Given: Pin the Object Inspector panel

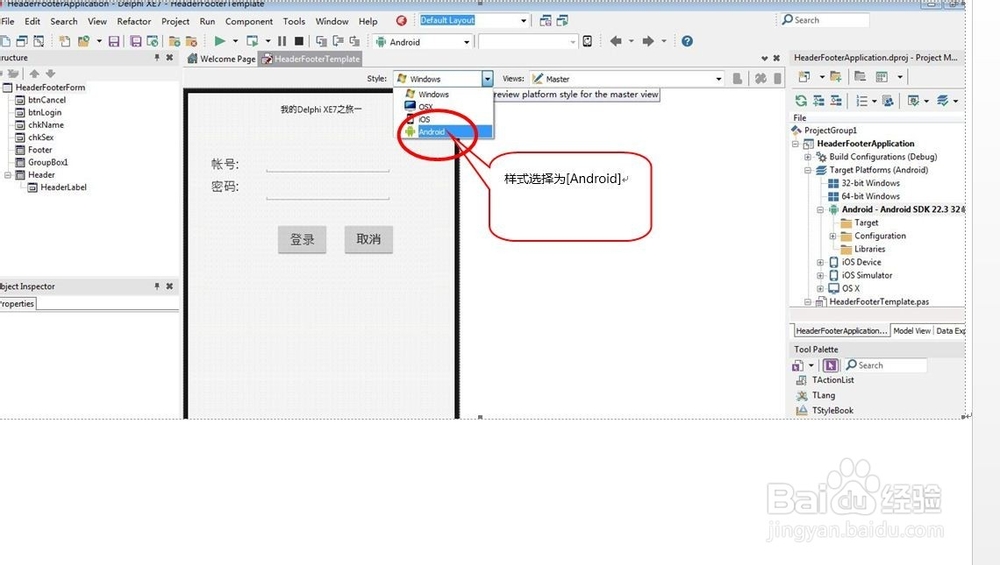Looking at the screenshot, I should [157, 286].
